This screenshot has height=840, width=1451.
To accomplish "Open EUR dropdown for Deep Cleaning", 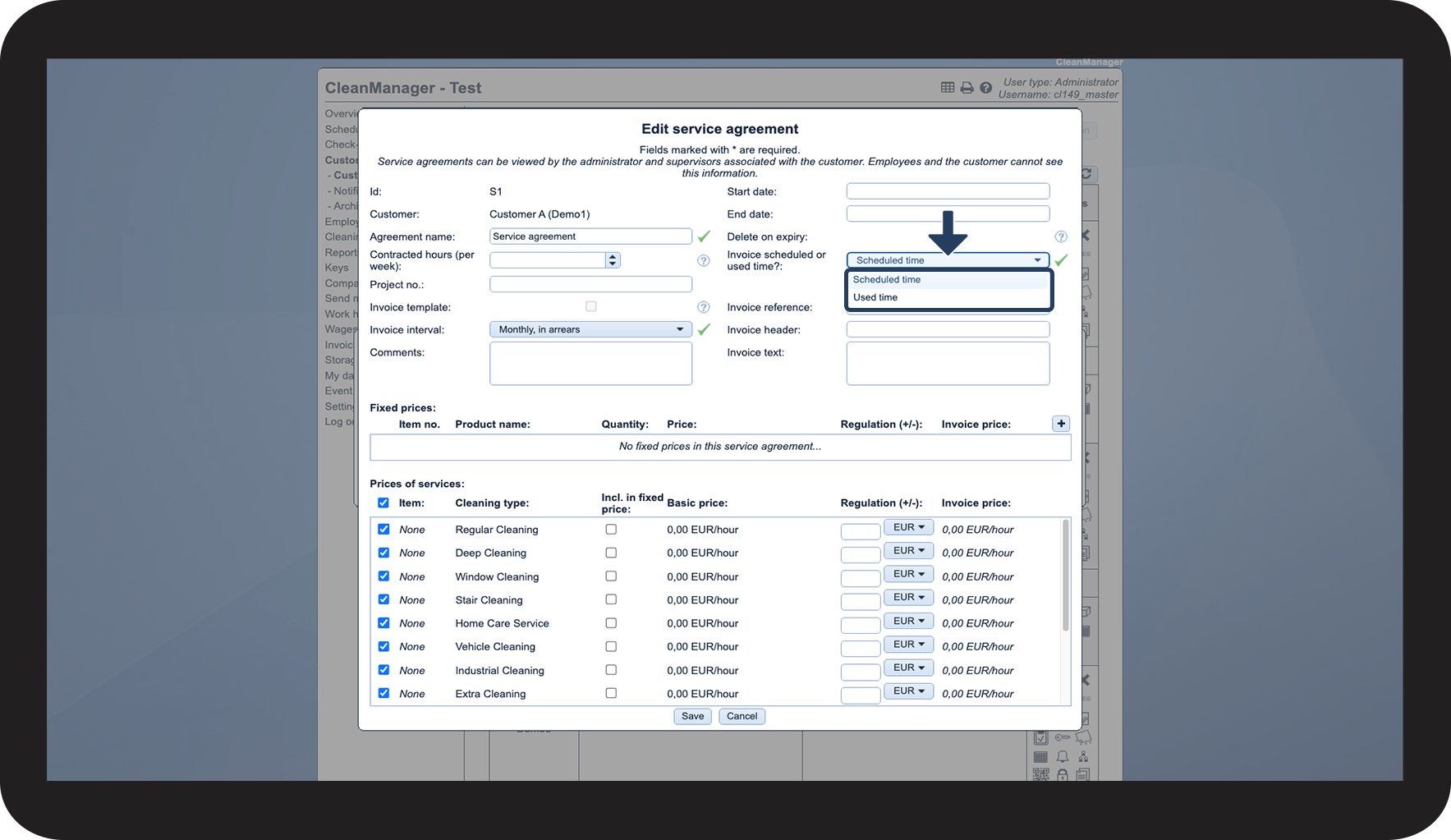I will [909, 550].
